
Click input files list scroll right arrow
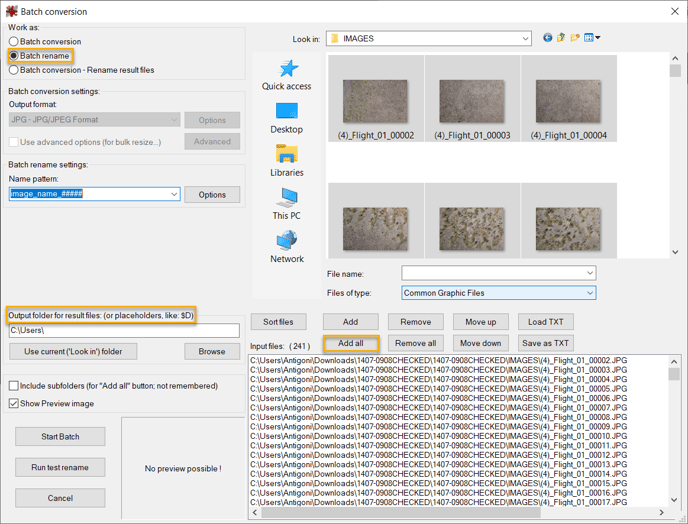coord(662,512)
